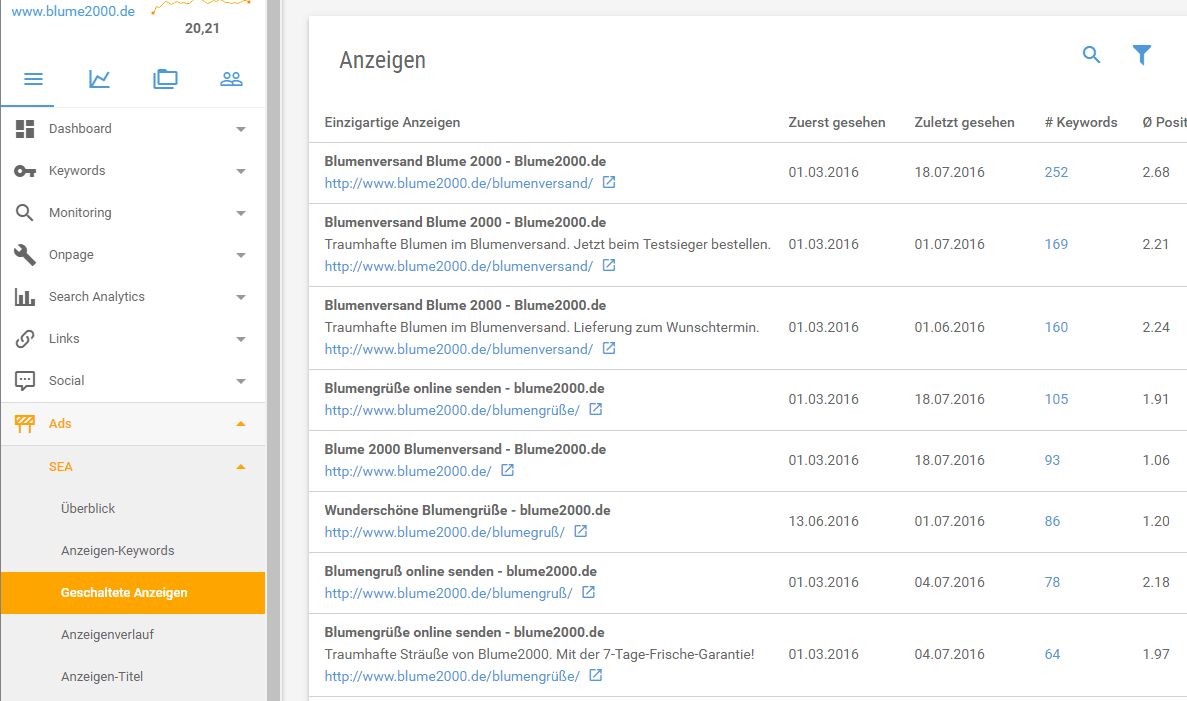Open external link icon of 252-keyword ad

(609, 182)
